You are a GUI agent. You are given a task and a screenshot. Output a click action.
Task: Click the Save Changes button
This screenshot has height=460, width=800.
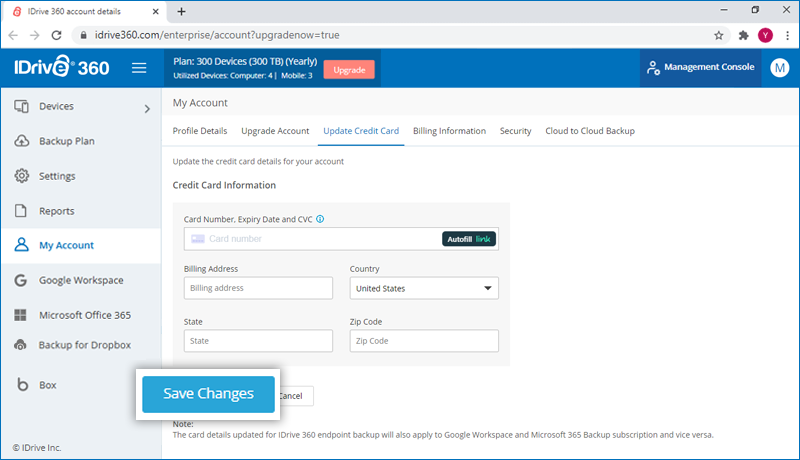208,394
